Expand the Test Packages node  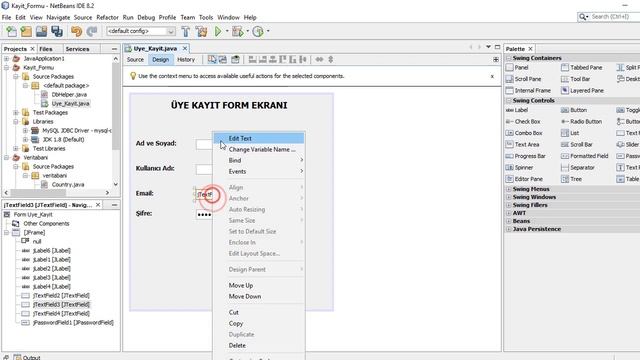pyautogui.click(x=16, y=113)
